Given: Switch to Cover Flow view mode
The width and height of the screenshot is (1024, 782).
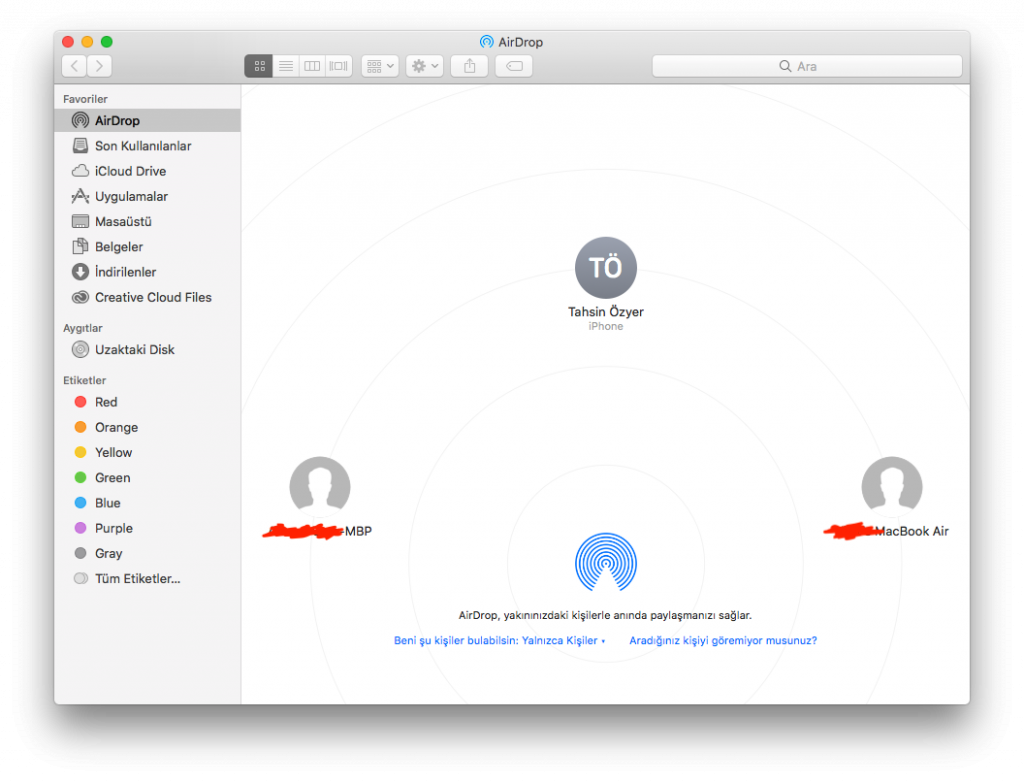Looking at the screenshot, I should pos(339,66).
